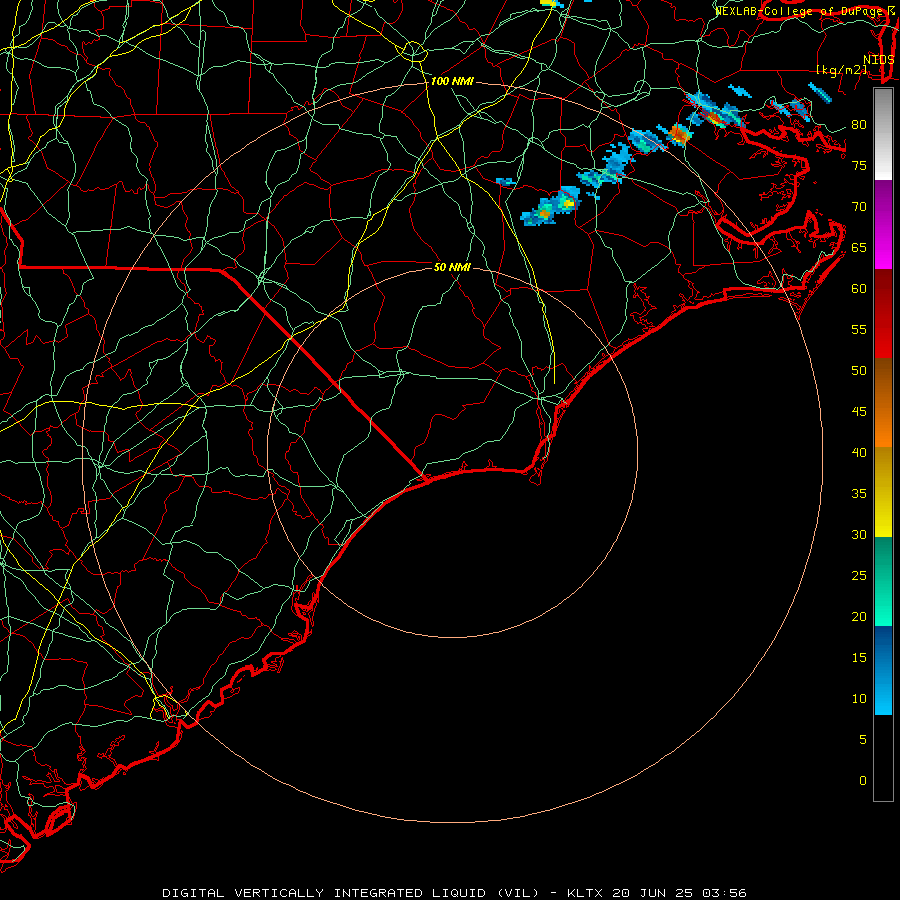This screenshot has height=900, width=900.
Task: Click the blue segment of the color bar
Action: coord(883,670)
